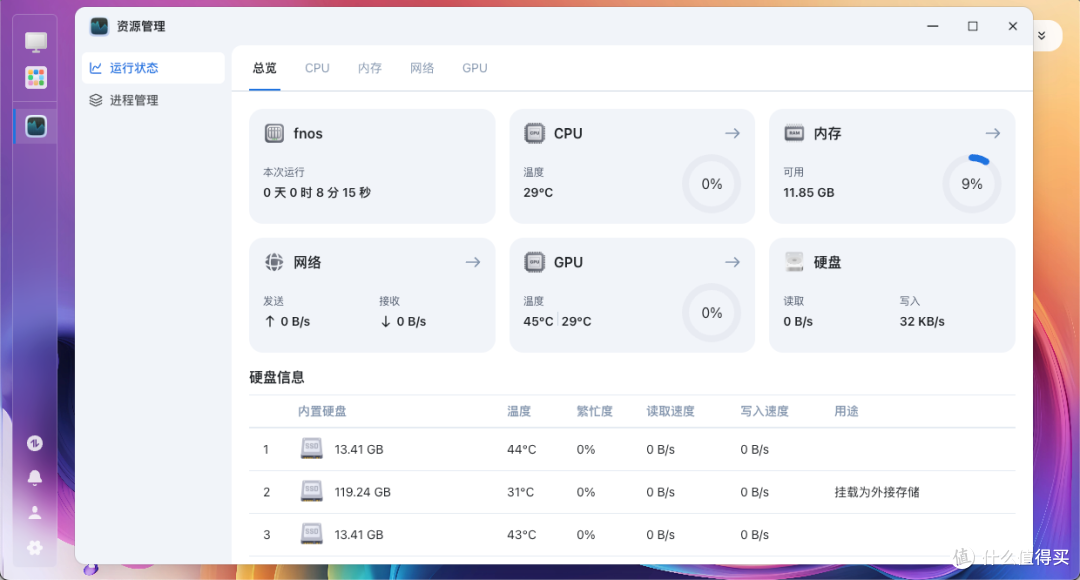Image resolution: width=1080 pixels, height=580 pixels.
Task: Click the fnos system chip icon
Action: (x=274, y=133)
